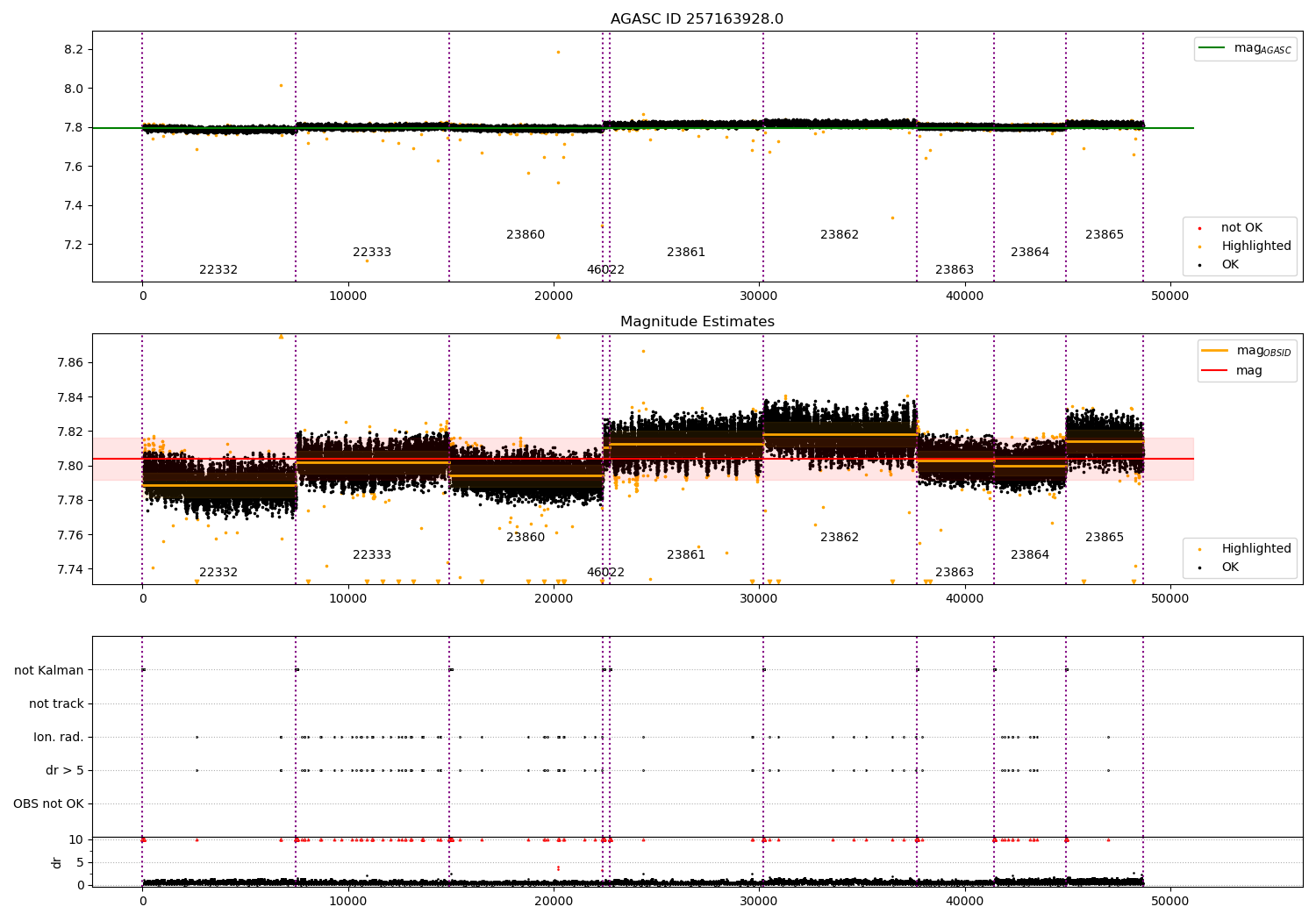Select mag OBSID legend entry in middle plot

pos(1247,351)
